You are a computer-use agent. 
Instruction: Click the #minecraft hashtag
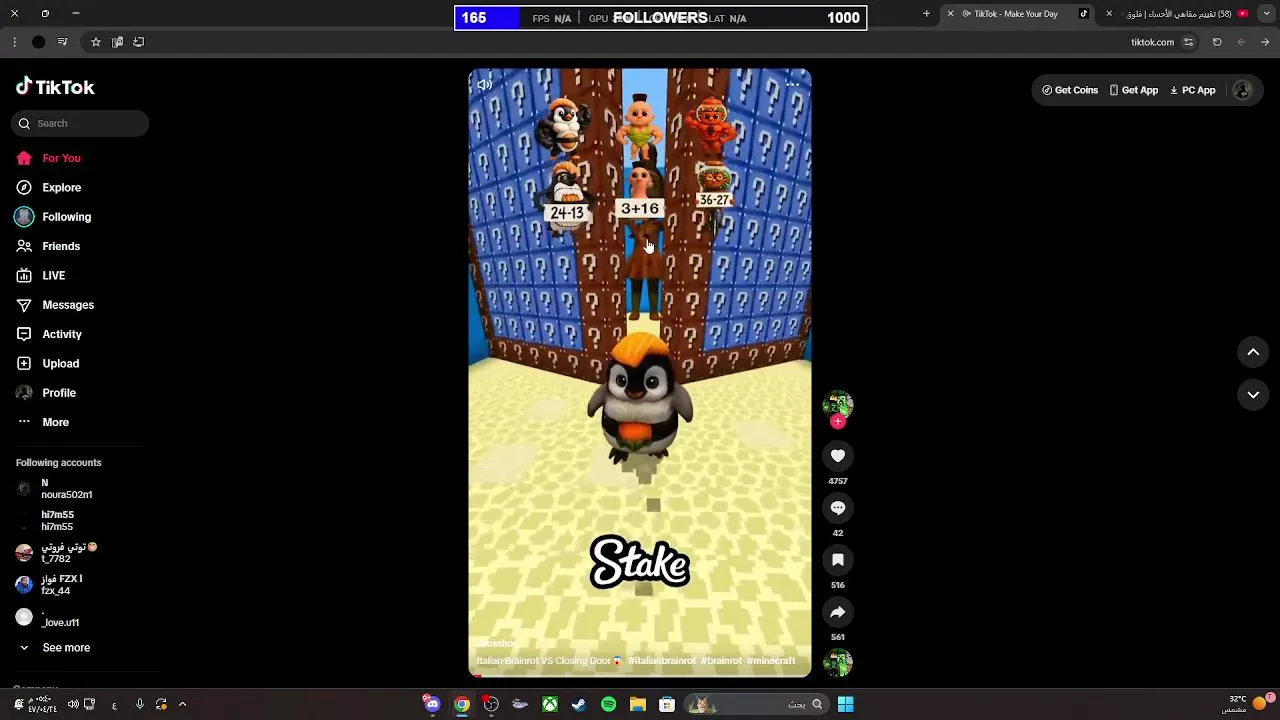pyautogui.click(x=771, y=661)
